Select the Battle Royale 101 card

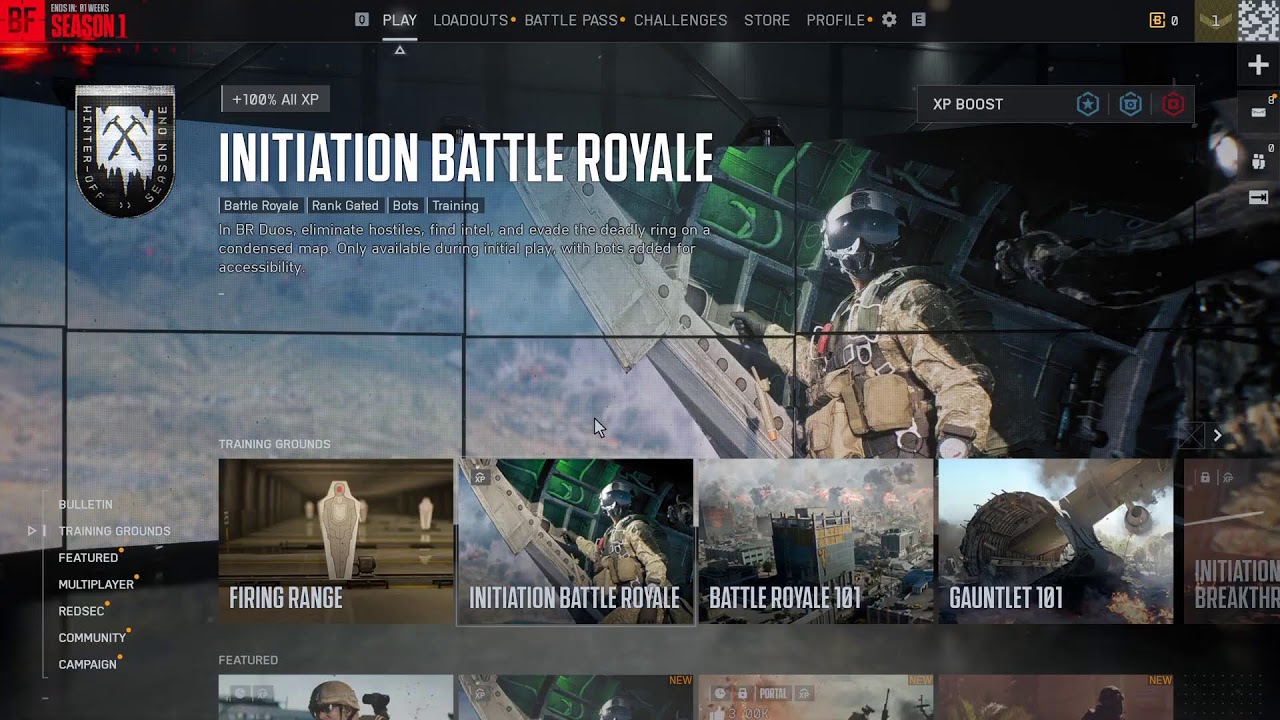coord(816,541)
